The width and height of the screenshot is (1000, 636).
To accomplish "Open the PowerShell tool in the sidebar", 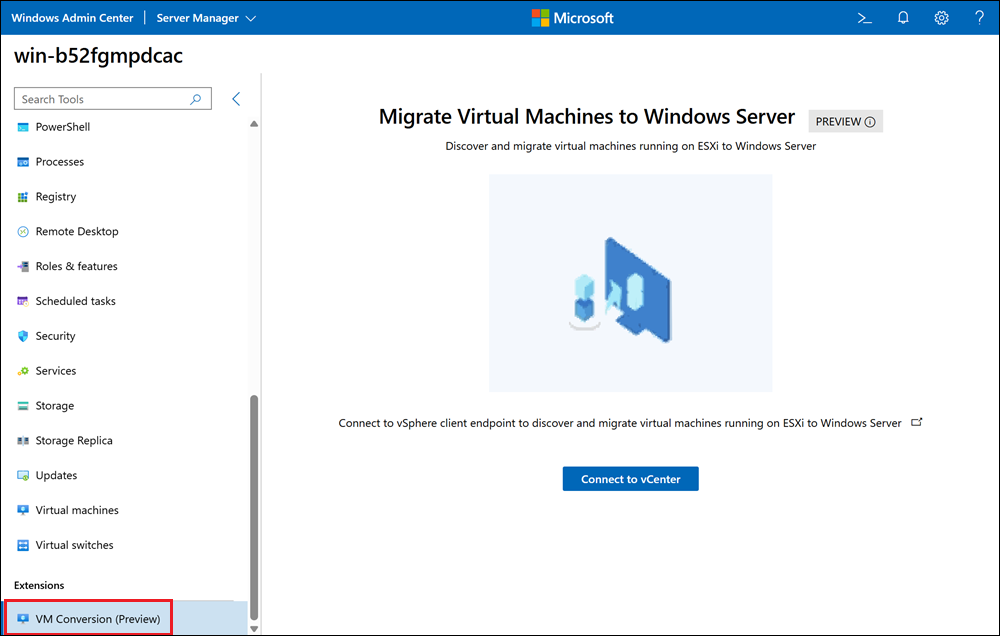I will (x=63, y=127).
